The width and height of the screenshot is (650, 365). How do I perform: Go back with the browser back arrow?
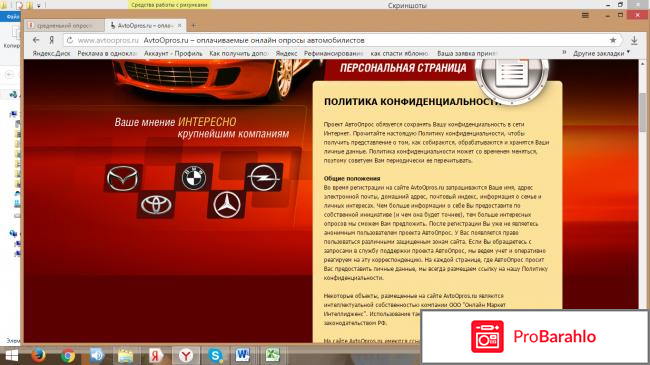coord(36,40)
